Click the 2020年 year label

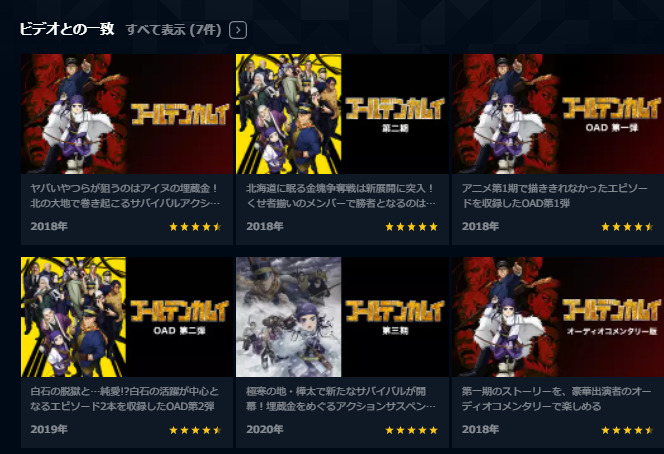265,429
